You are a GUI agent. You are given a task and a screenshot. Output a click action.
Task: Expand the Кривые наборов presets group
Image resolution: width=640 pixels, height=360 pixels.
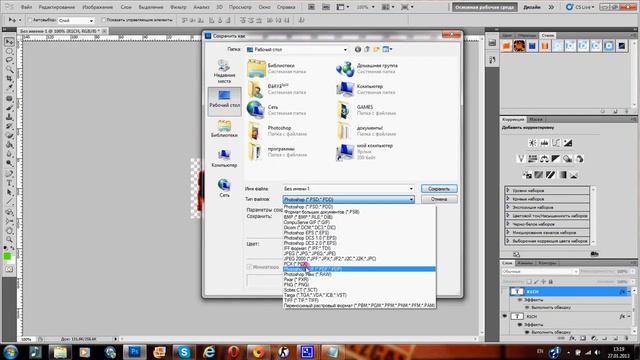(508, 199)
